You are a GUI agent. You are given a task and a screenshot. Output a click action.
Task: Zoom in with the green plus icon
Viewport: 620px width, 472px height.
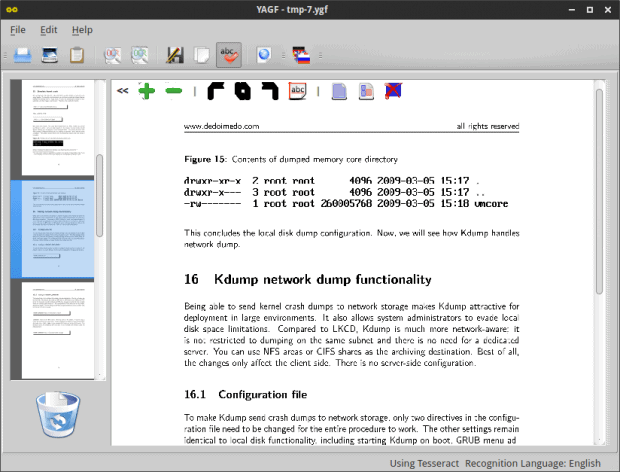click(x=147, y=91)
